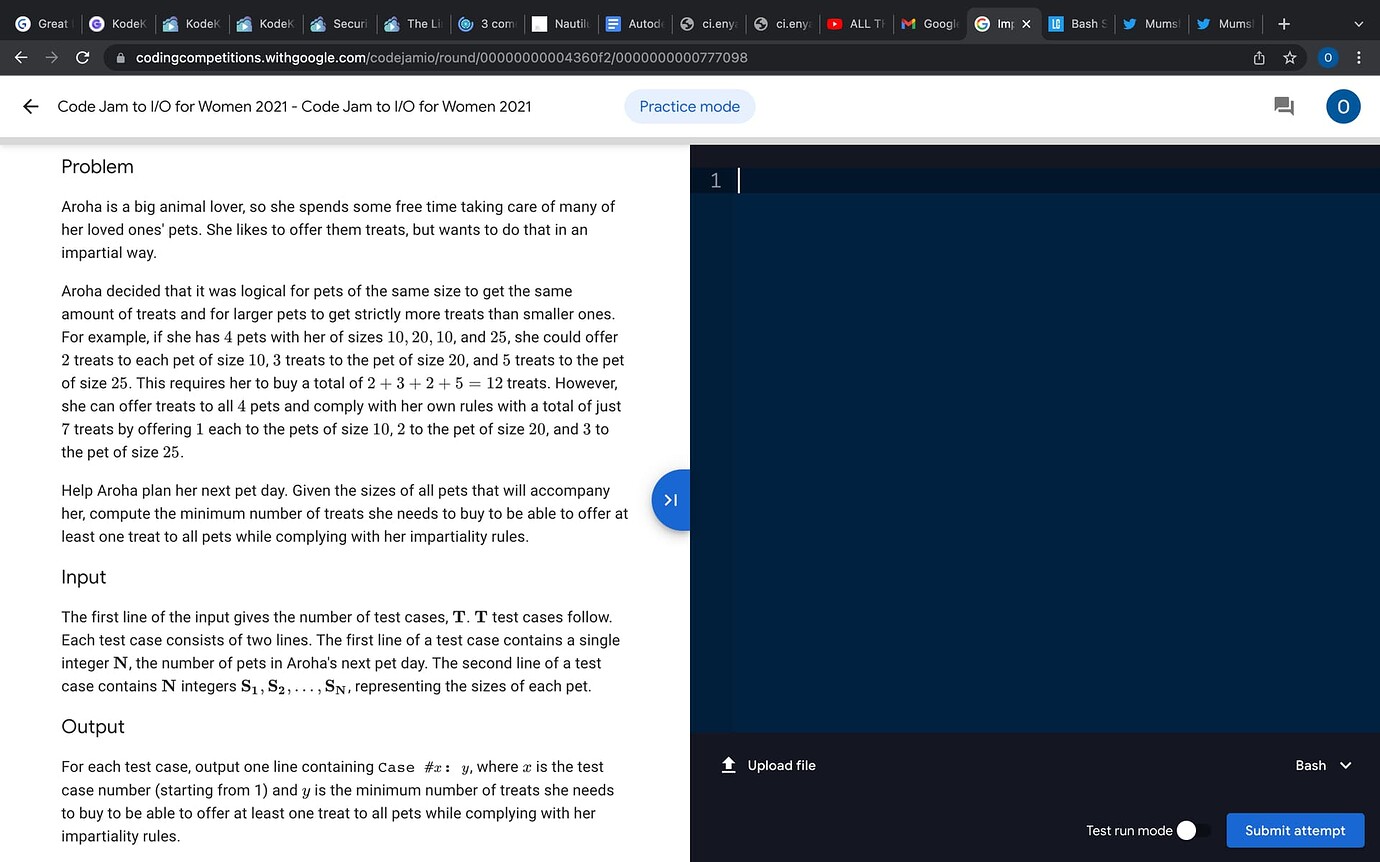Switch to the Gmail Google tab
The width and height of the screenshot is (1380, 862).
click(x=930, y=24)
